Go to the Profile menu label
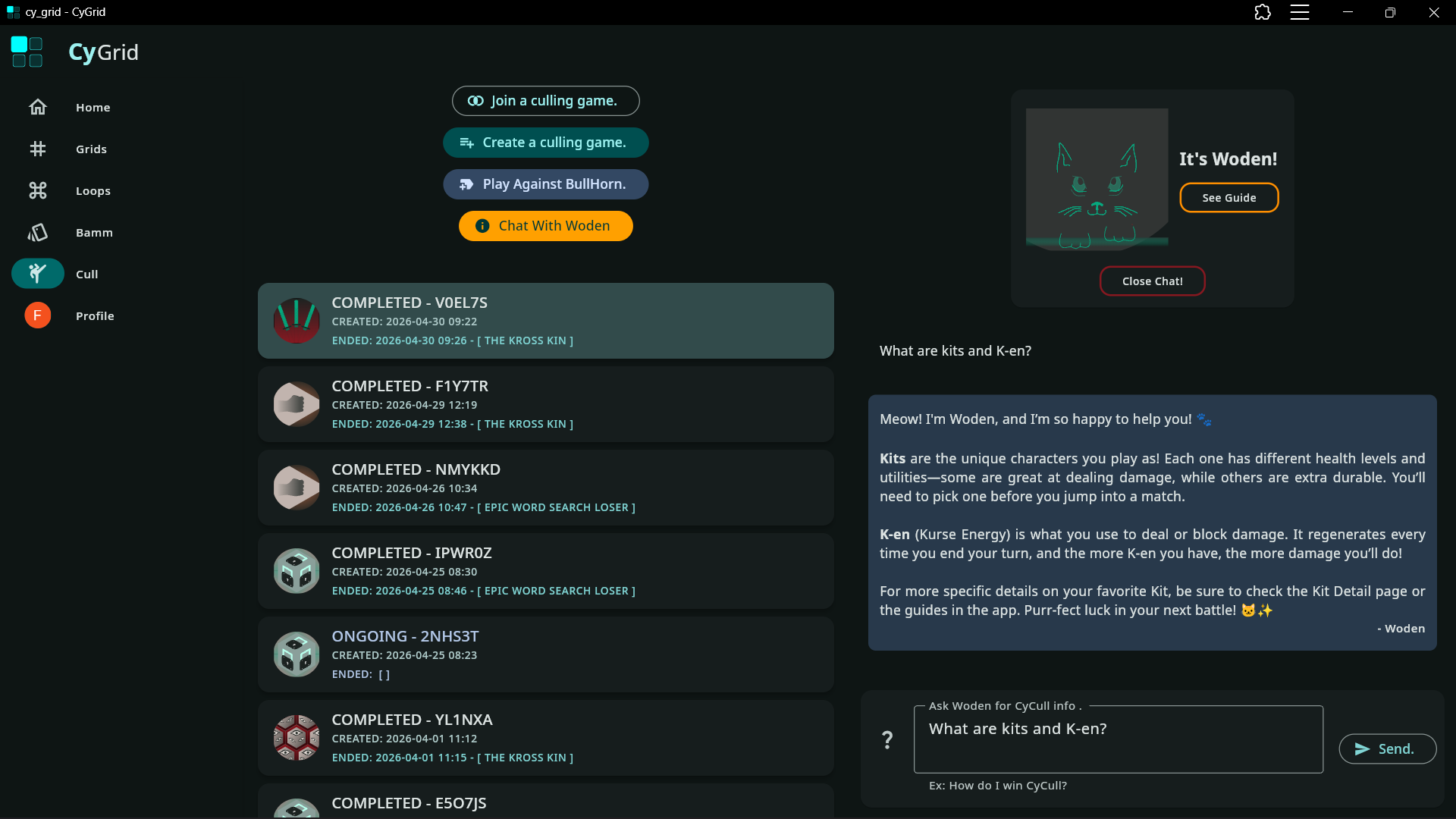 click(95, 316)
